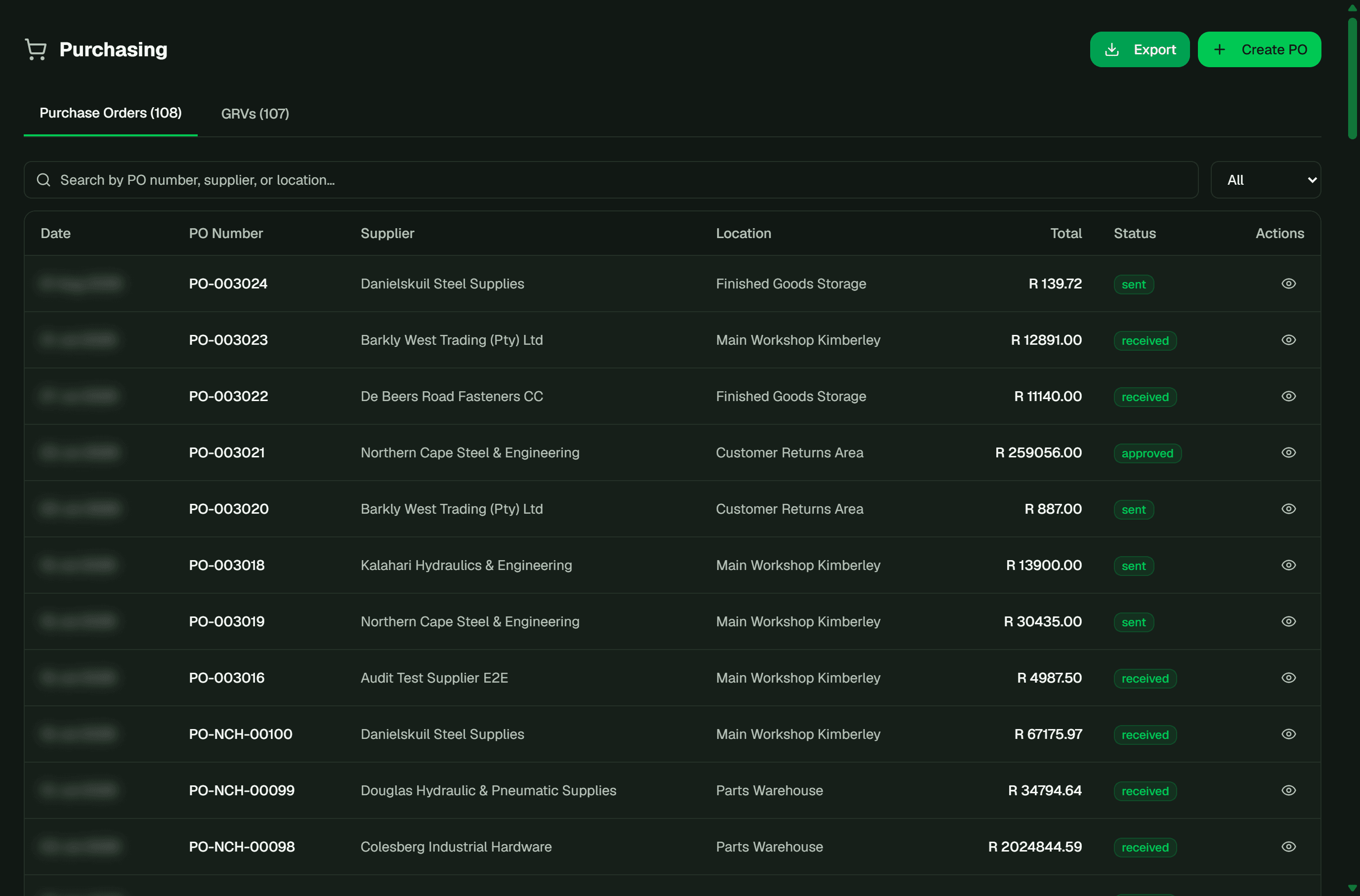The height and width of the screenshot is (896, 1360).
Task: Open eye icon for PO-003022 row
Action: click(x=1288, y=396)
